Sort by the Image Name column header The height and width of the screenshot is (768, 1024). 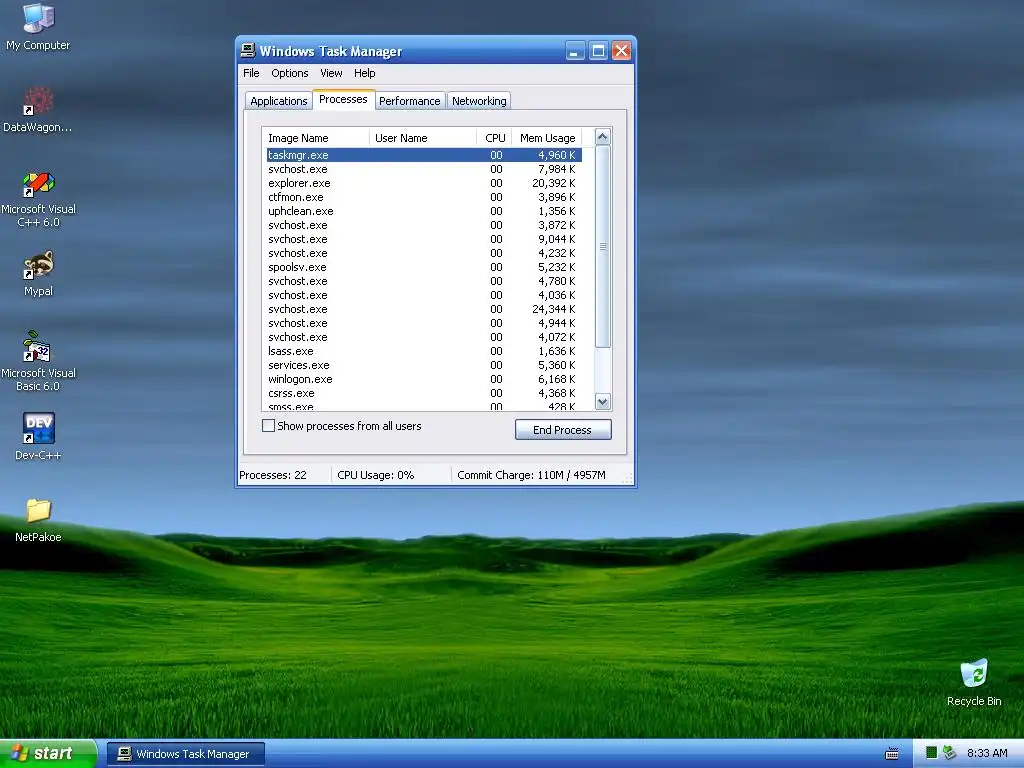(x=315, y=138)
